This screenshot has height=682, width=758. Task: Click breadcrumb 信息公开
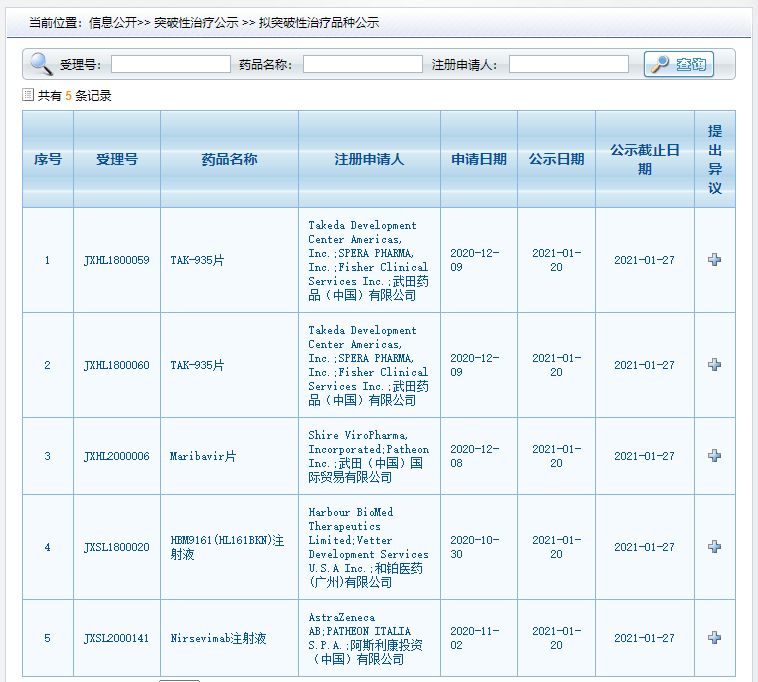[113, 23]
